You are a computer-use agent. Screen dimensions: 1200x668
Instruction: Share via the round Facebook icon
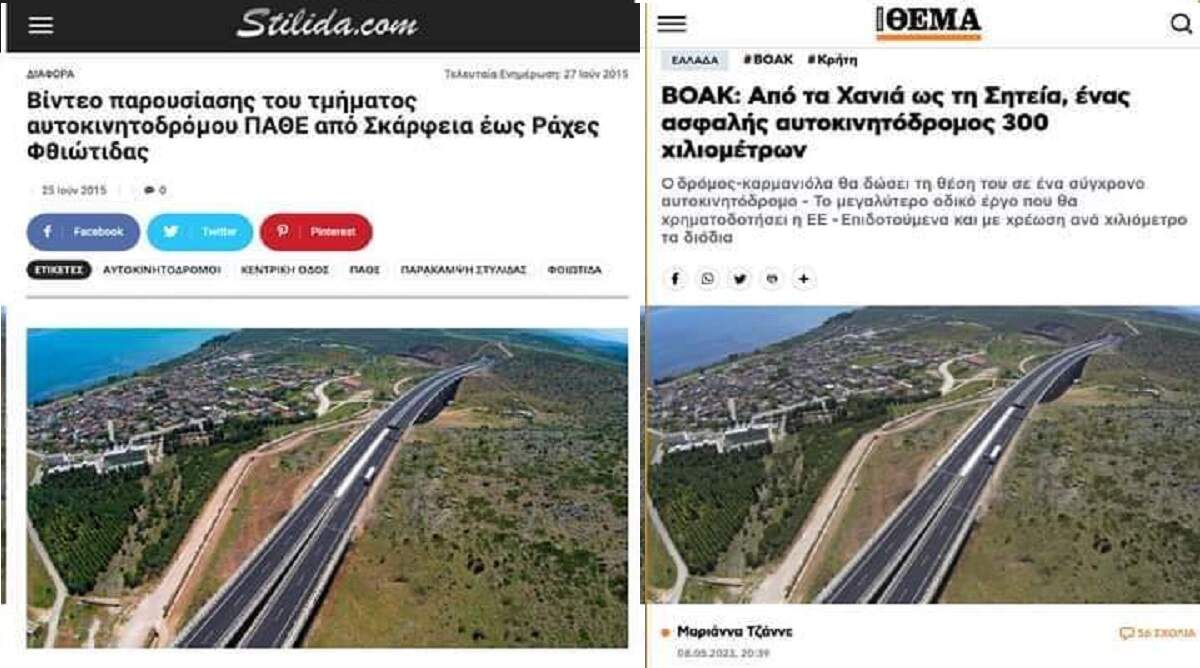pyautogui.click(x=676, y=279)
